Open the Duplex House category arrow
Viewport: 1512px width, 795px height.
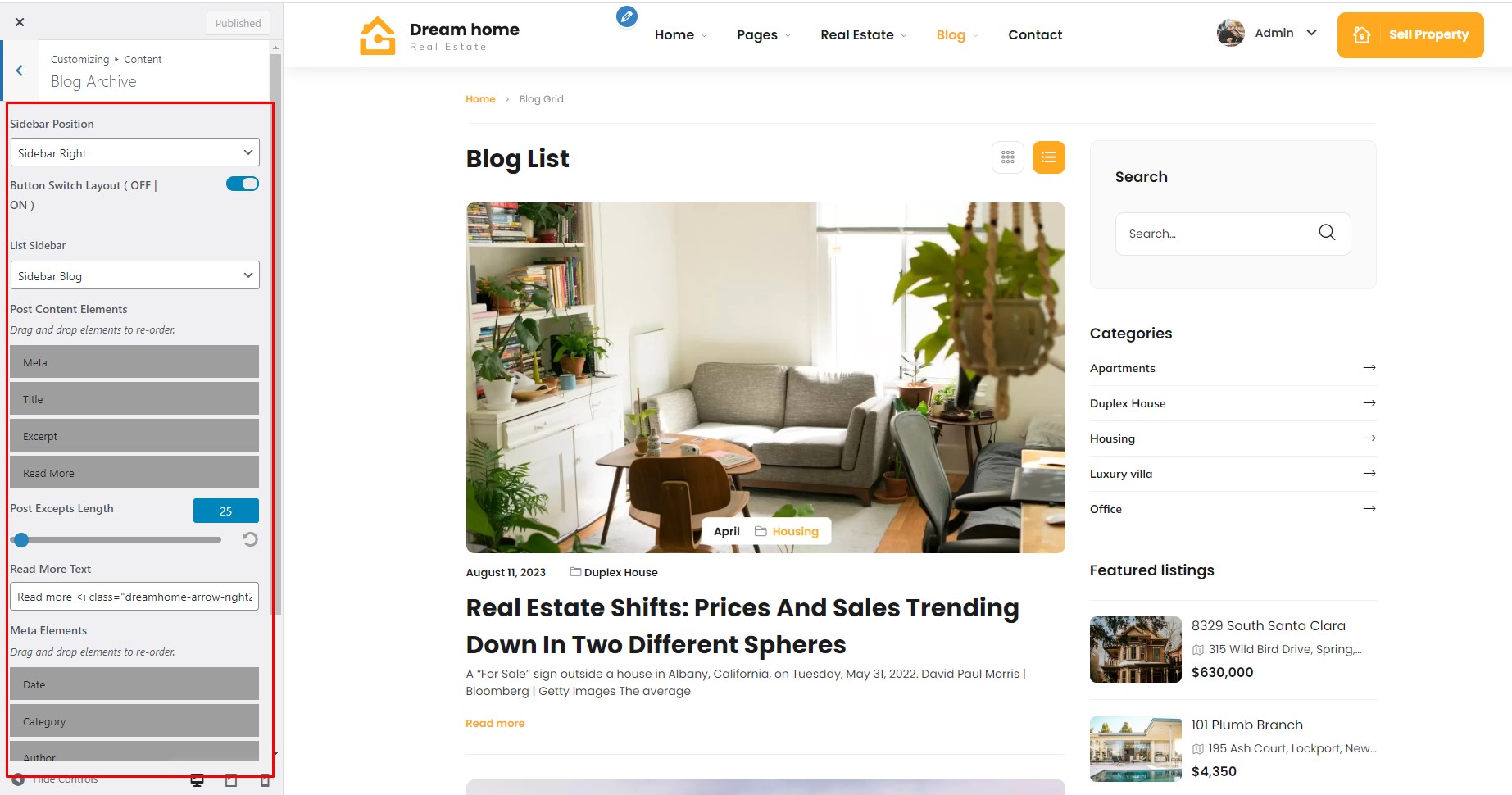coord(1369,402)
